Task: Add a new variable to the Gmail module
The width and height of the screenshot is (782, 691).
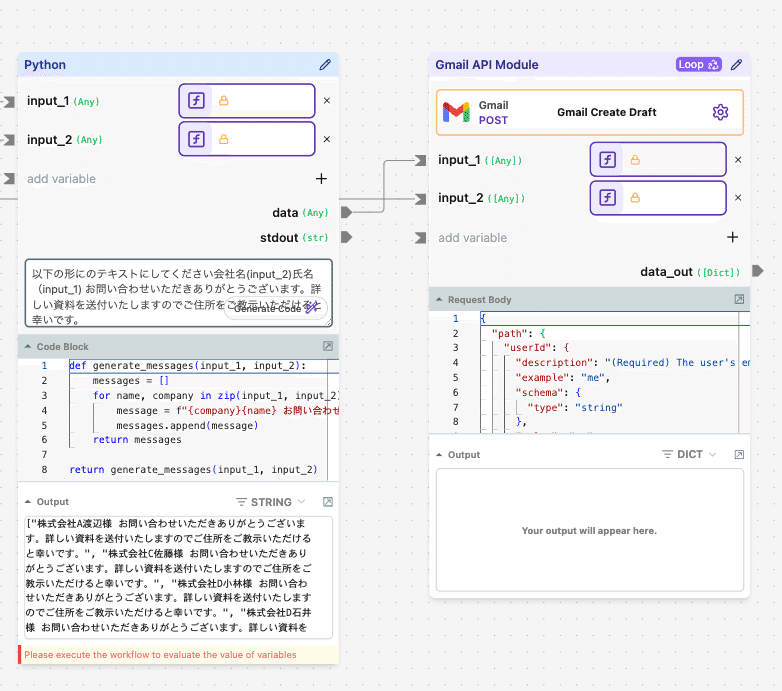Action: pos(732,238)
